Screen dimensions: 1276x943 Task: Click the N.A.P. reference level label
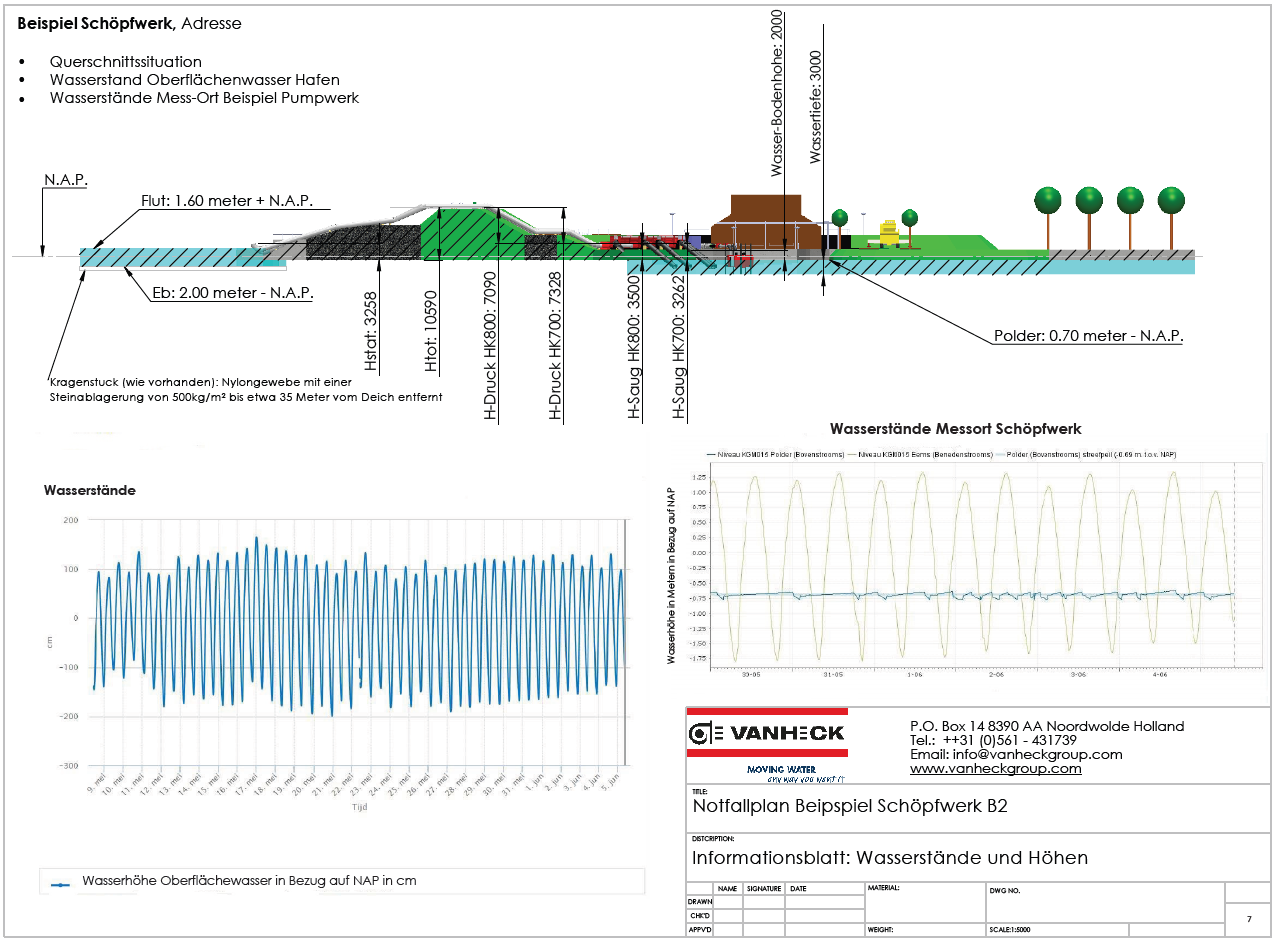point(65,181)
